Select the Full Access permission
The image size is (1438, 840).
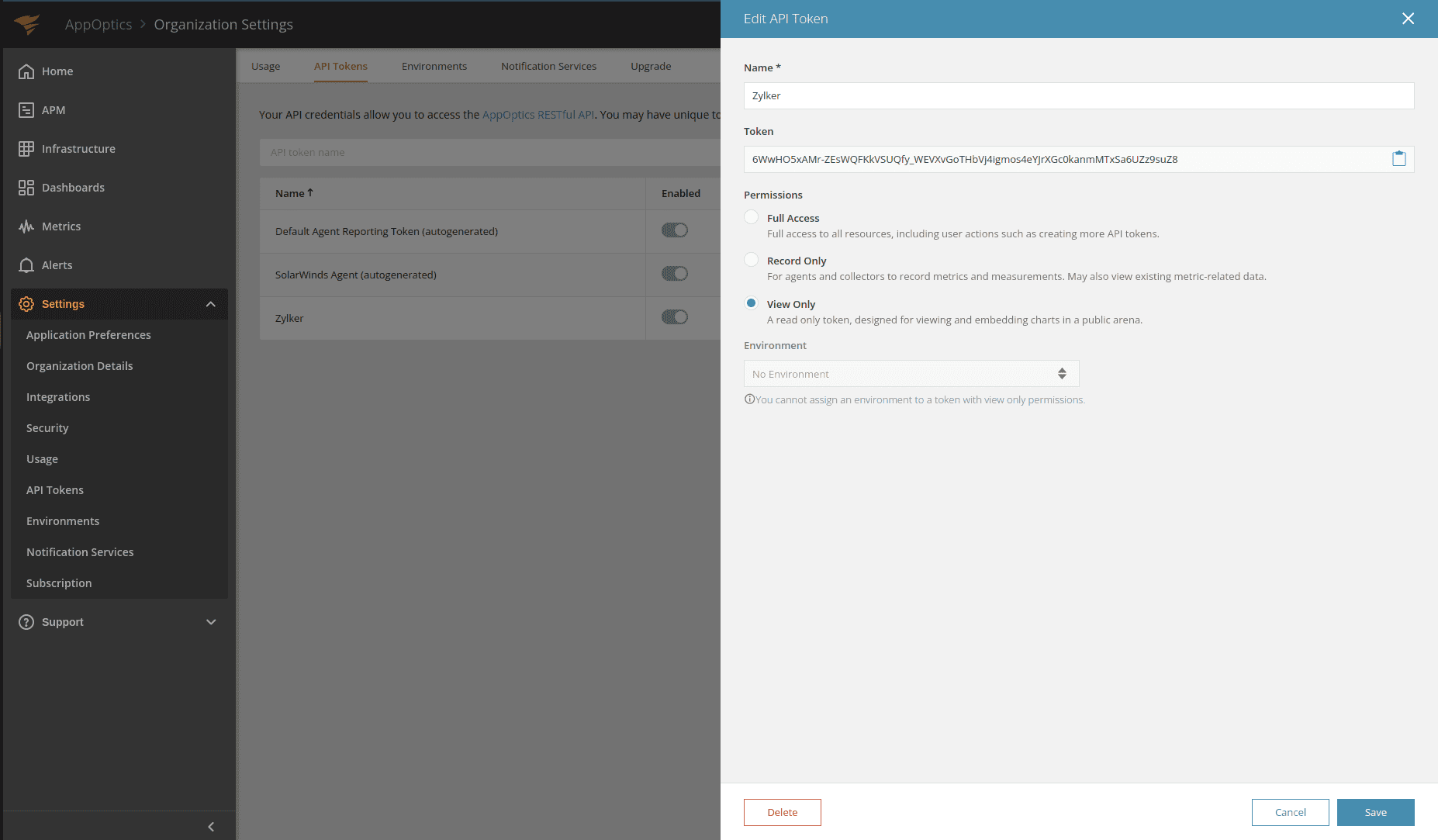(751, 217)
